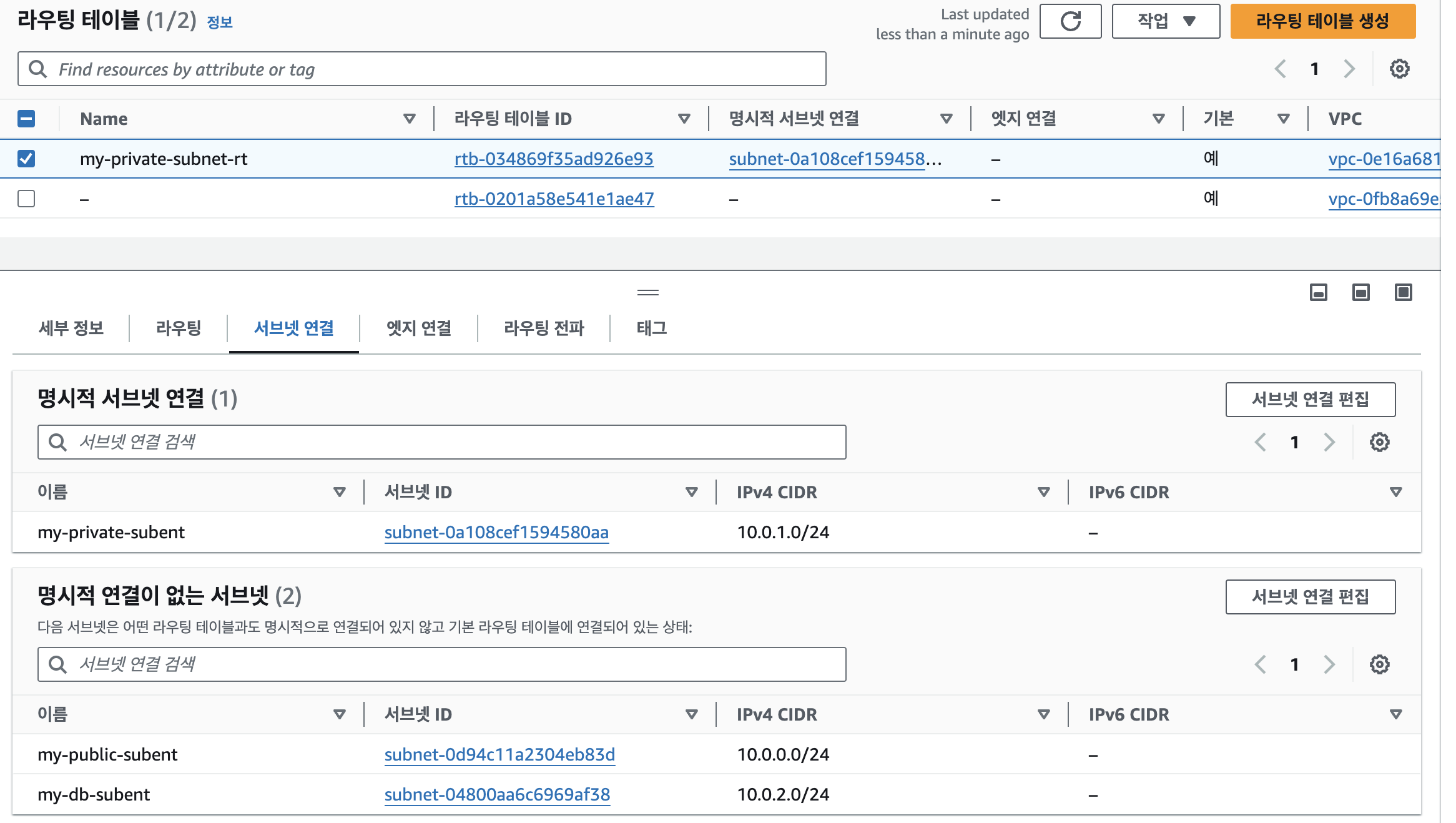
Task: Set split panel to half height
Action: click(1360, 292)
